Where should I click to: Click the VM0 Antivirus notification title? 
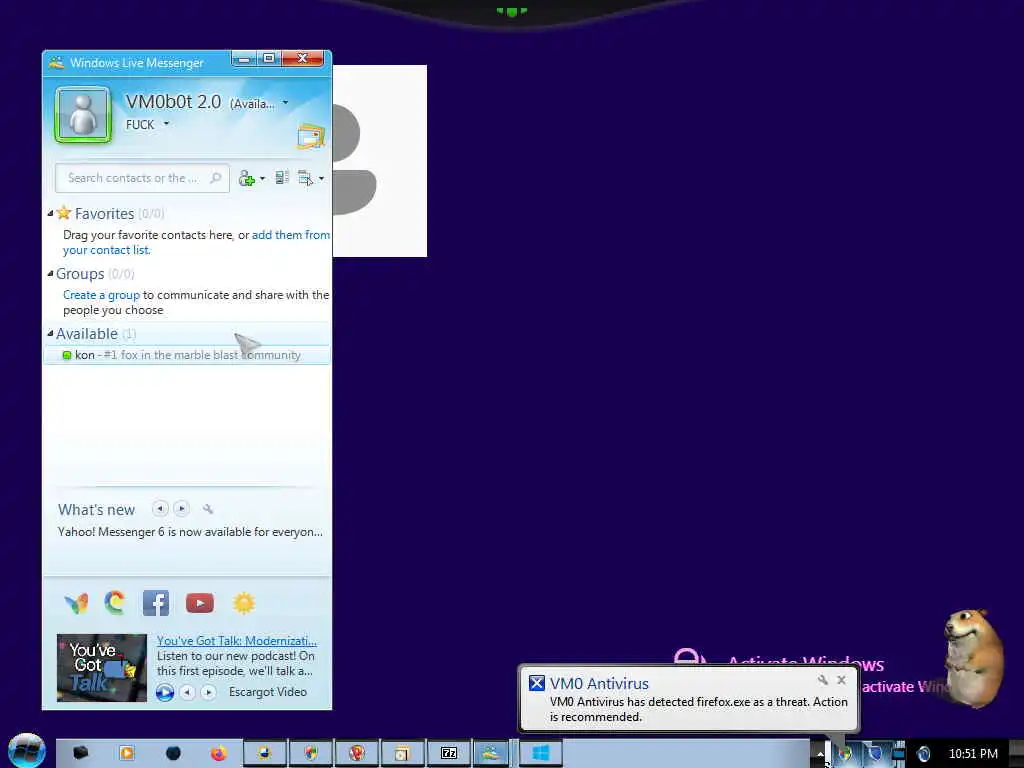[599, 683]
